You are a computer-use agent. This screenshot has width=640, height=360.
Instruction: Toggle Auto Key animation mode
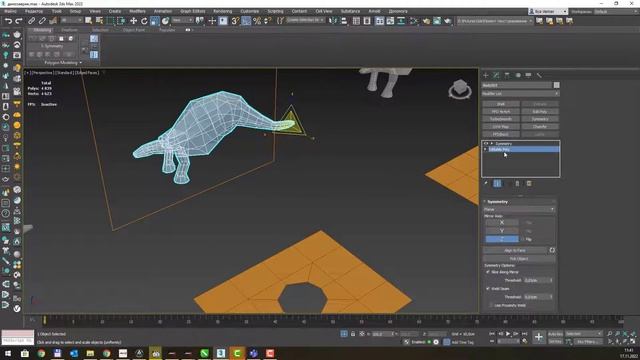coord(555,334)
